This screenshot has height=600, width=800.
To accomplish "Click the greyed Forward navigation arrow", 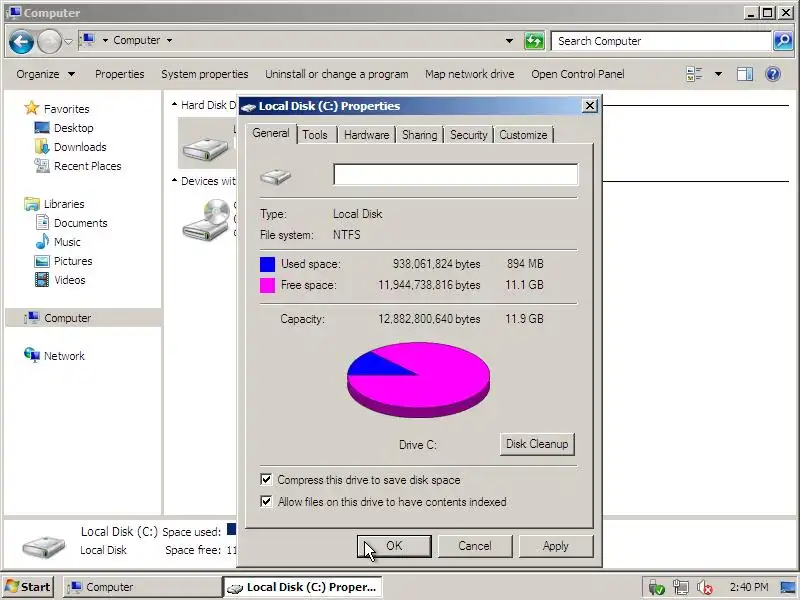I will tap(49, 41).
